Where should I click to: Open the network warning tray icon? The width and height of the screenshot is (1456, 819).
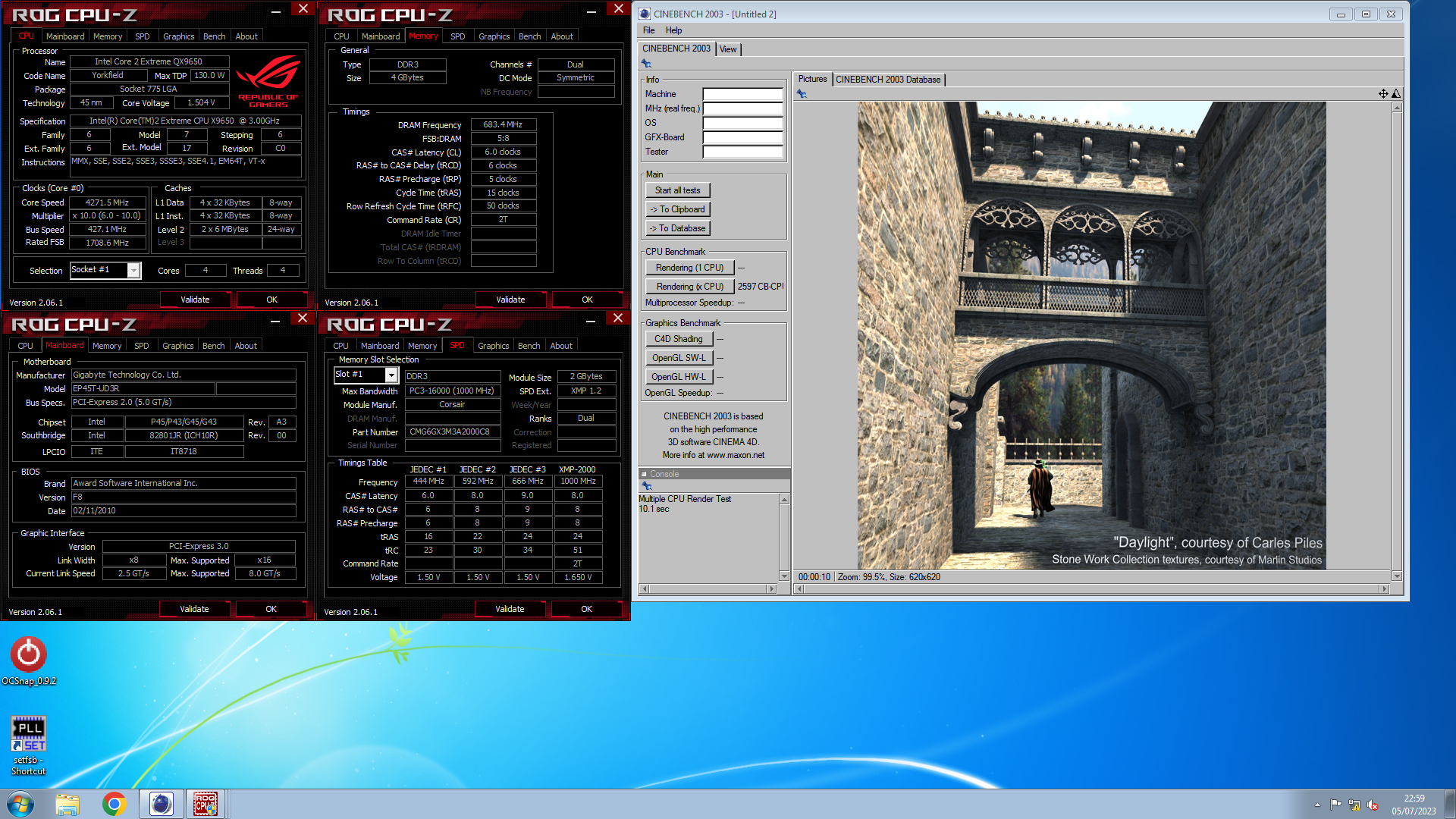pos(1354,805)
